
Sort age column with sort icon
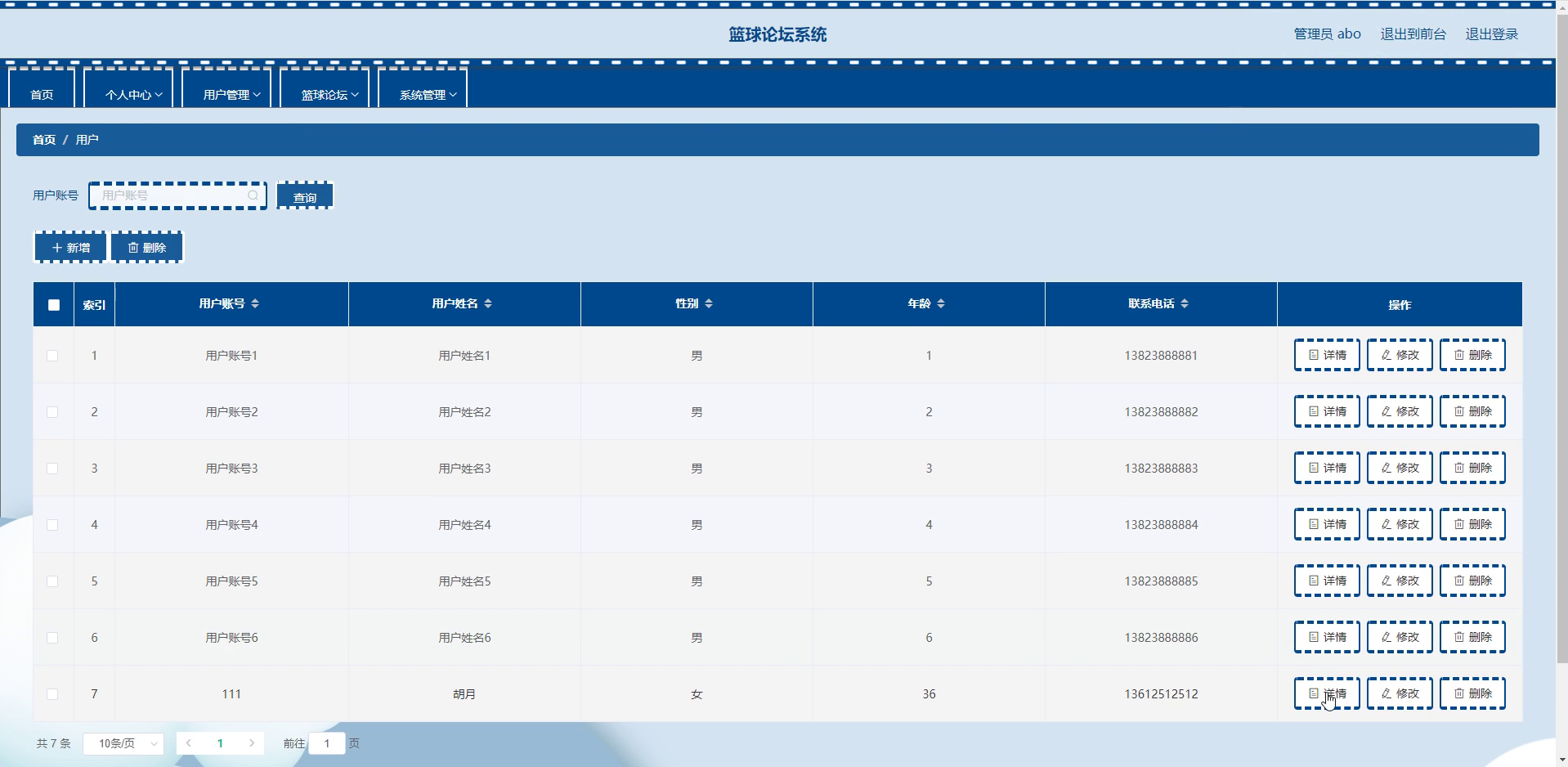941,303
